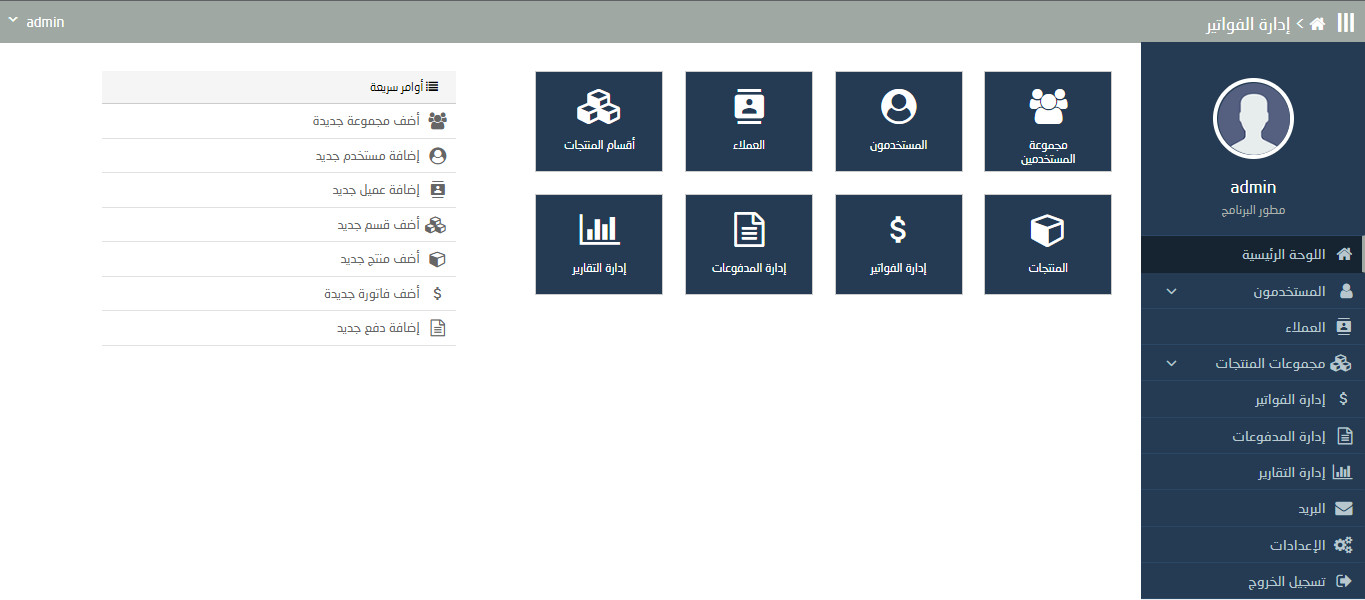This screenshot has width=1365, height=600.
Task: Click the document icon for sidebar إدارة المدفوعات
Action: point(1345,436)
